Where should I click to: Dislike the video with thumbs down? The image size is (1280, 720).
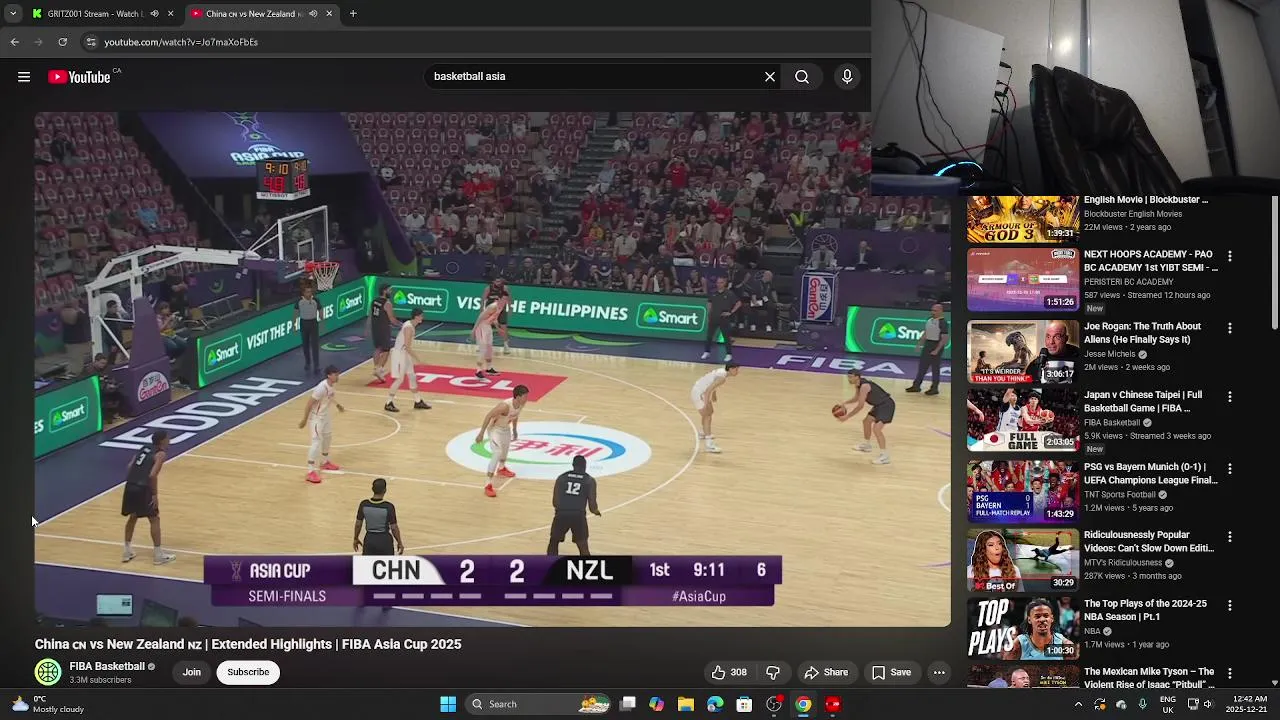[x=772, y=673]
